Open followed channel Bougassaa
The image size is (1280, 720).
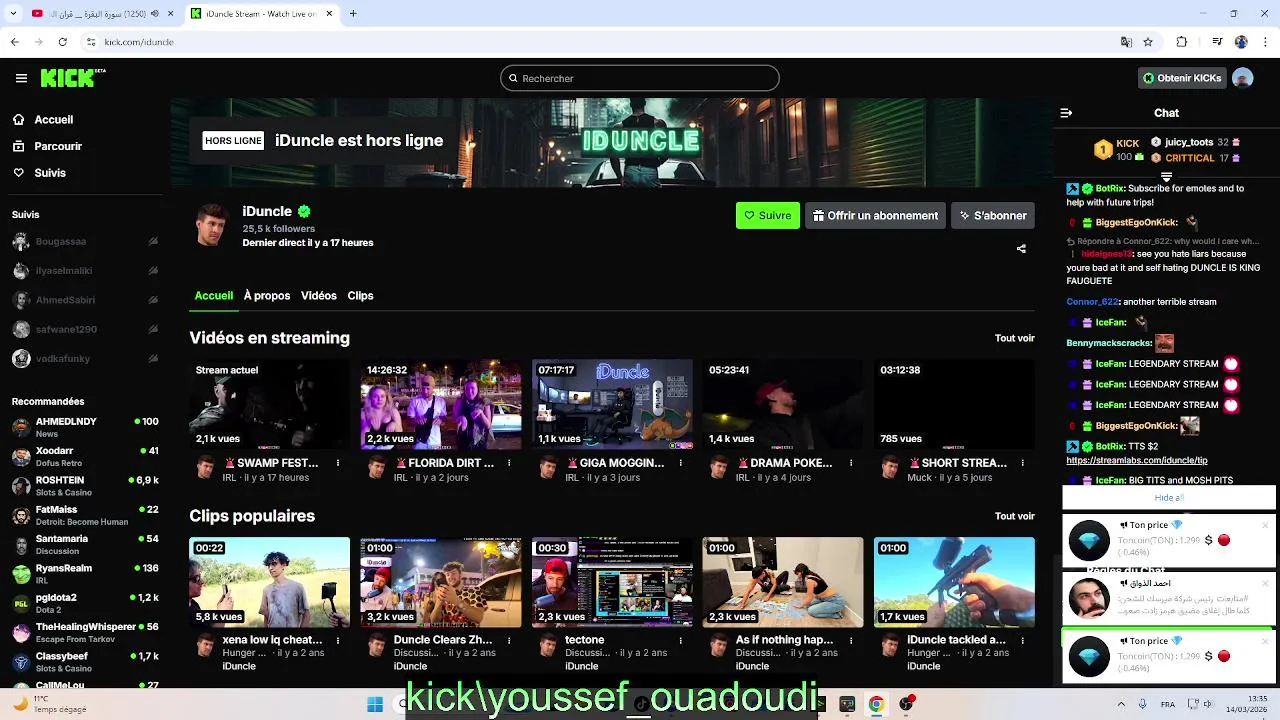point(84,241)
